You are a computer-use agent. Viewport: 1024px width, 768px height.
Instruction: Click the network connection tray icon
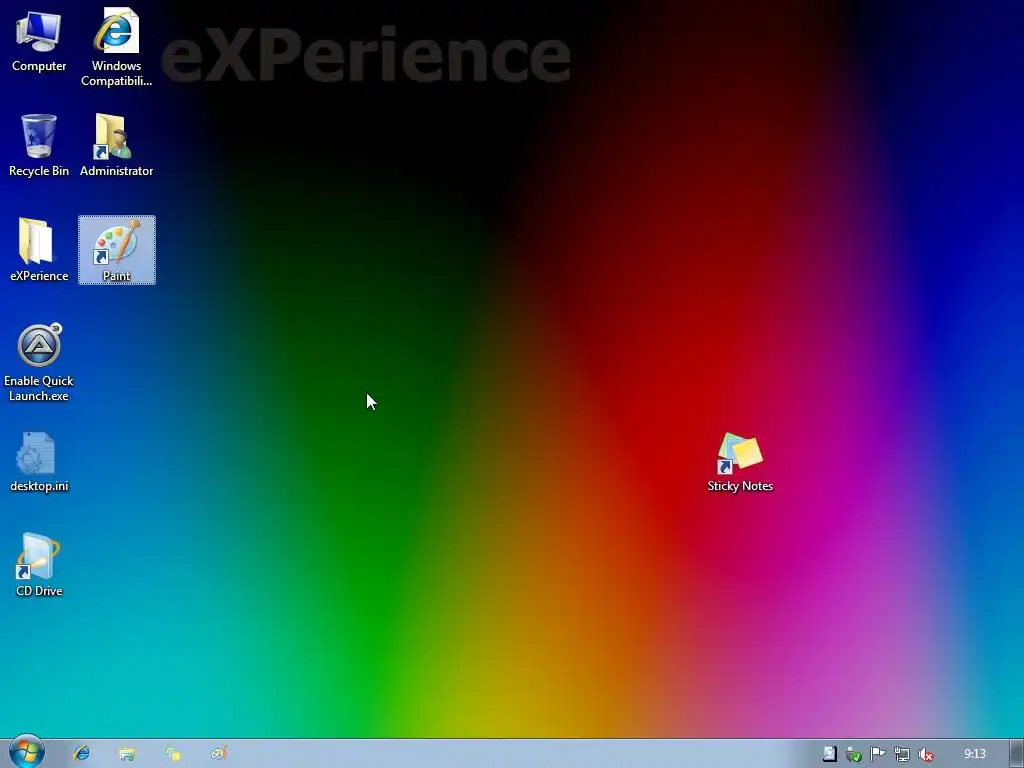tap(902, 754)
